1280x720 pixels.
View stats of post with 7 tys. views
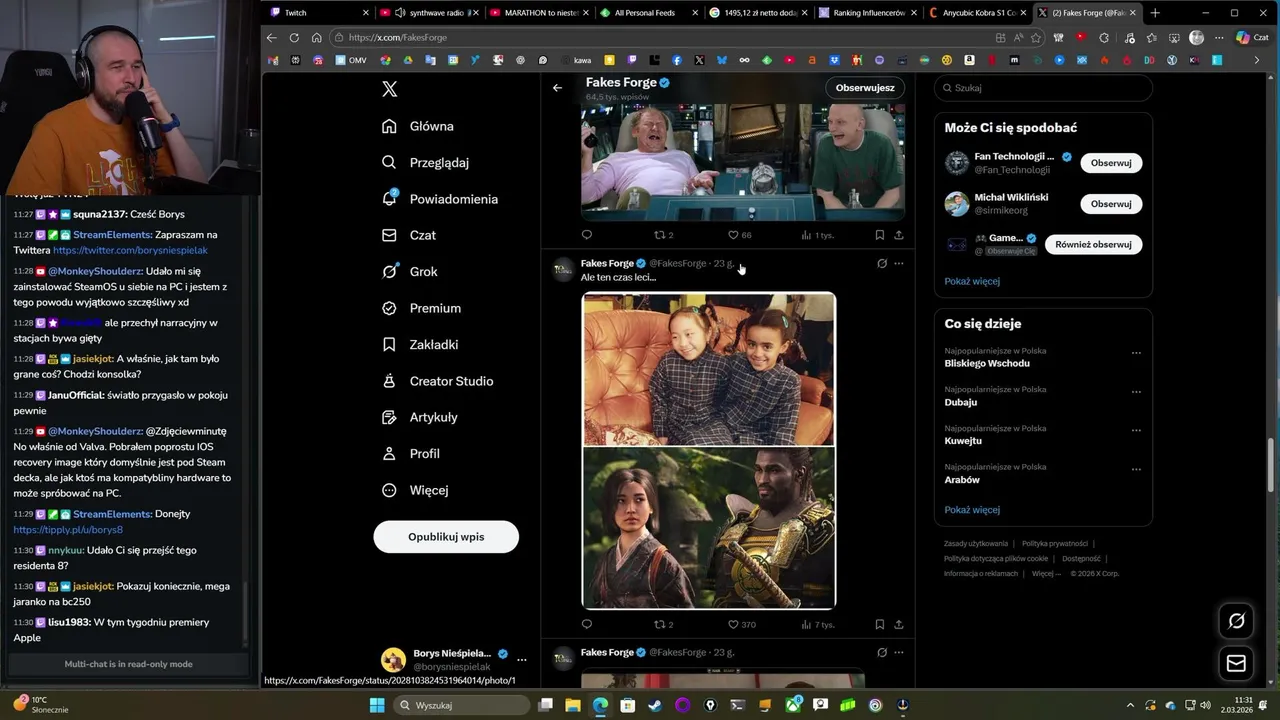(818, 624)
